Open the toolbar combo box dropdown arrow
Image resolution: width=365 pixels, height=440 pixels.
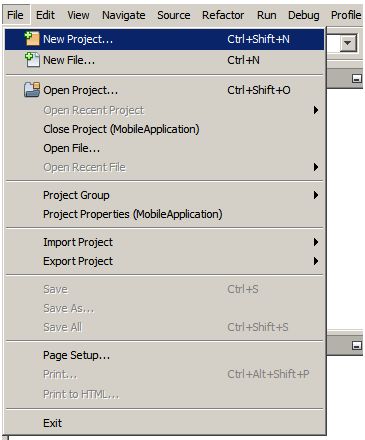click(348, 43)
